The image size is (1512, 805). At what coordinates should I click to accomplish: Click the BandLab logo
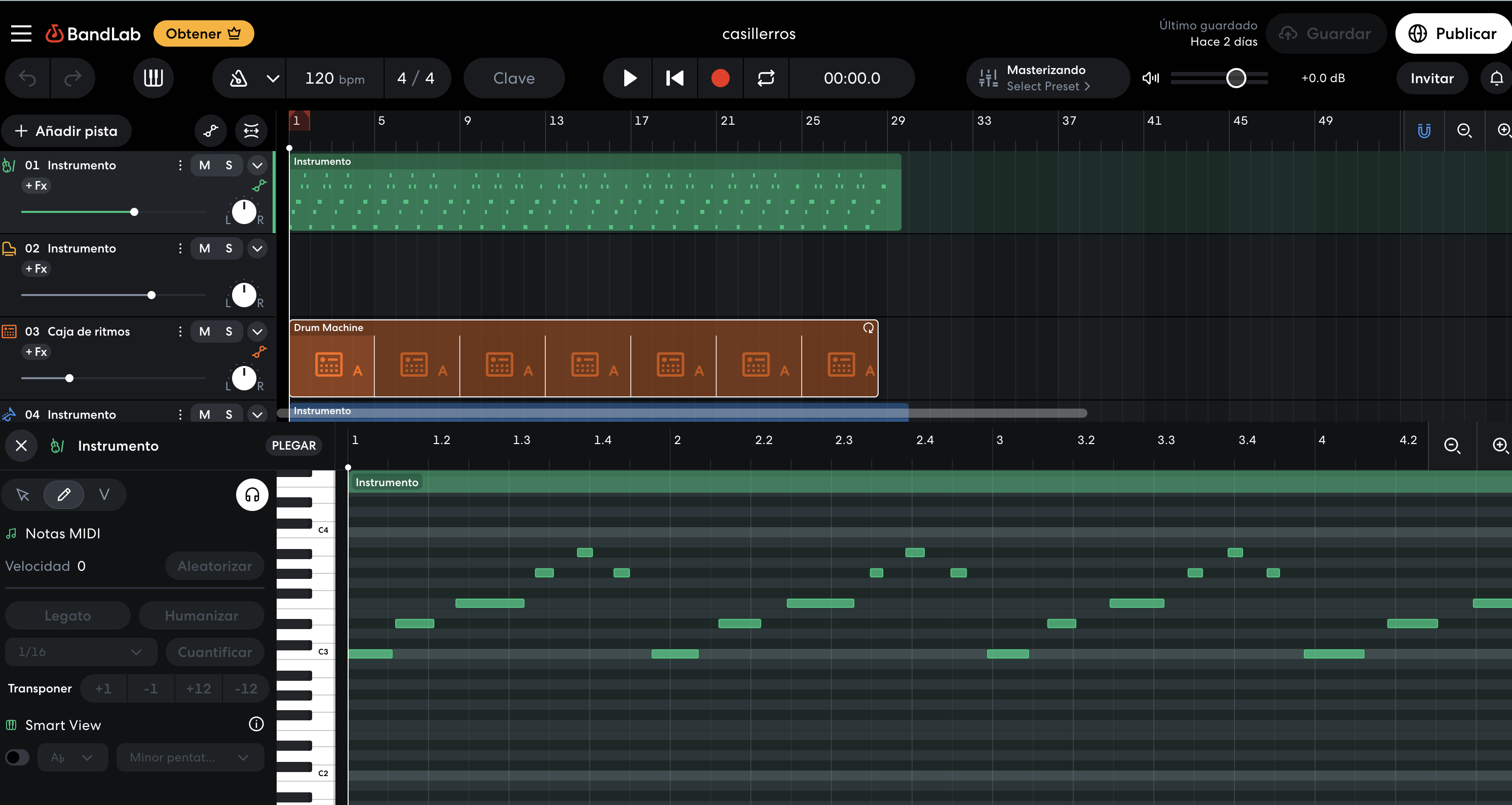click(93, 33)
